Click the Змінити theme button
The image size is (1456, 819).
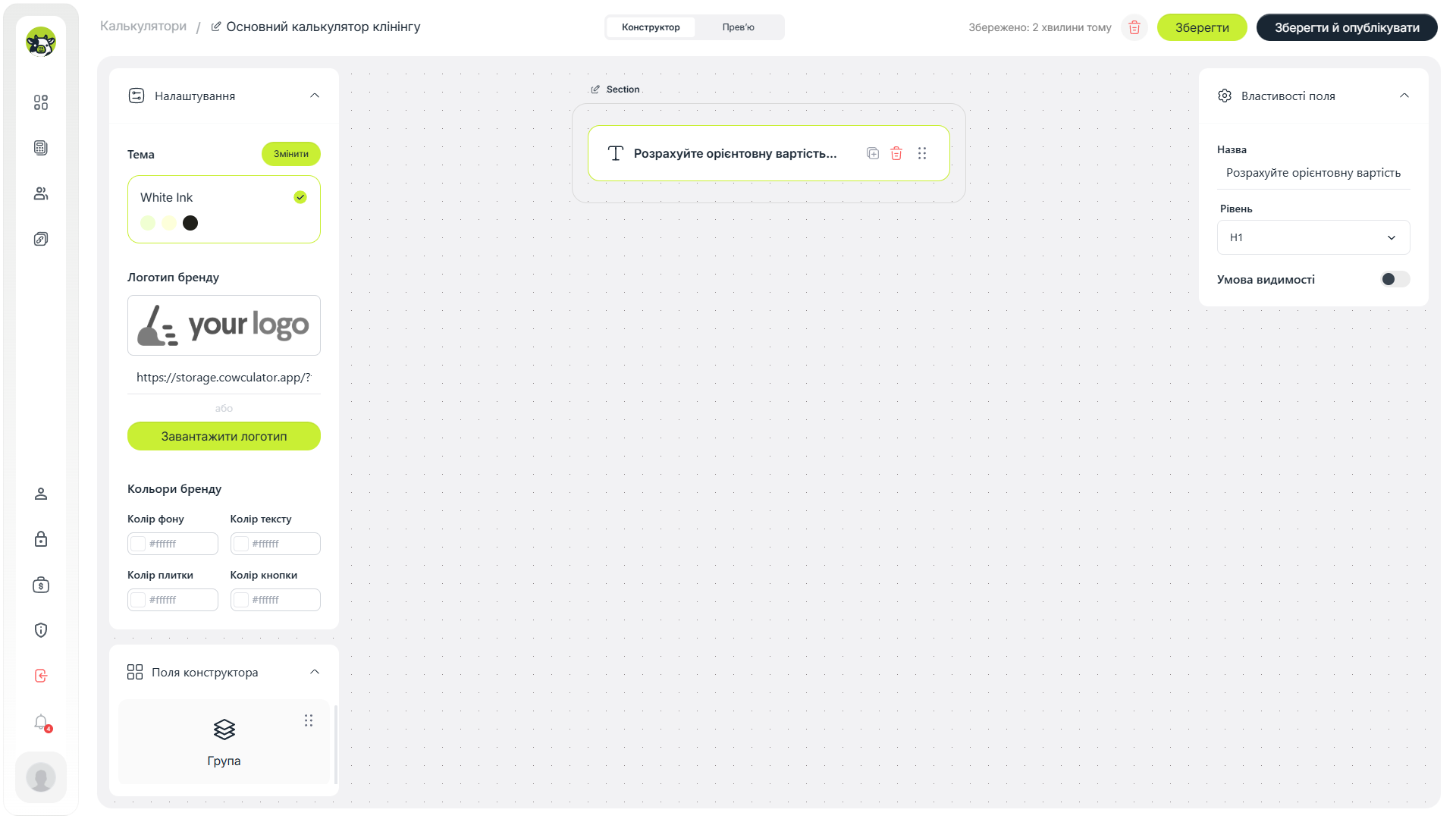[291, 154]
